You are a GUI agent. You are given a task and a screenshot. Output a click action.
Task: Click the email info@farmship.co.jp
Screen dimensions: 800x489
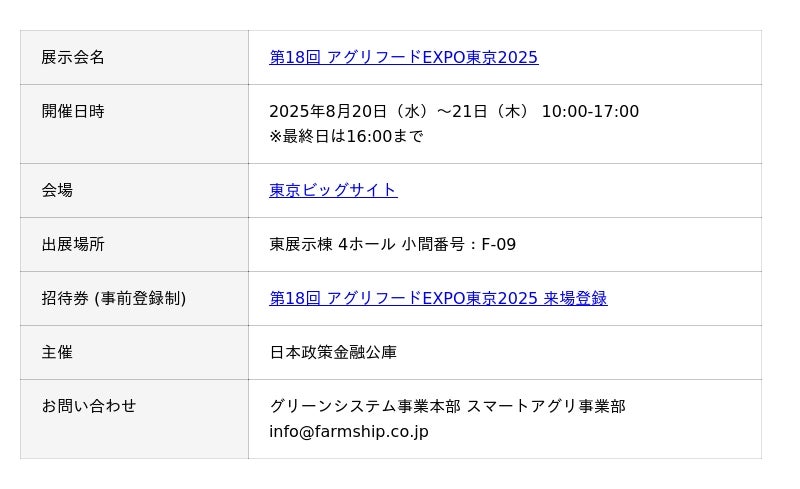pos(349,432)
